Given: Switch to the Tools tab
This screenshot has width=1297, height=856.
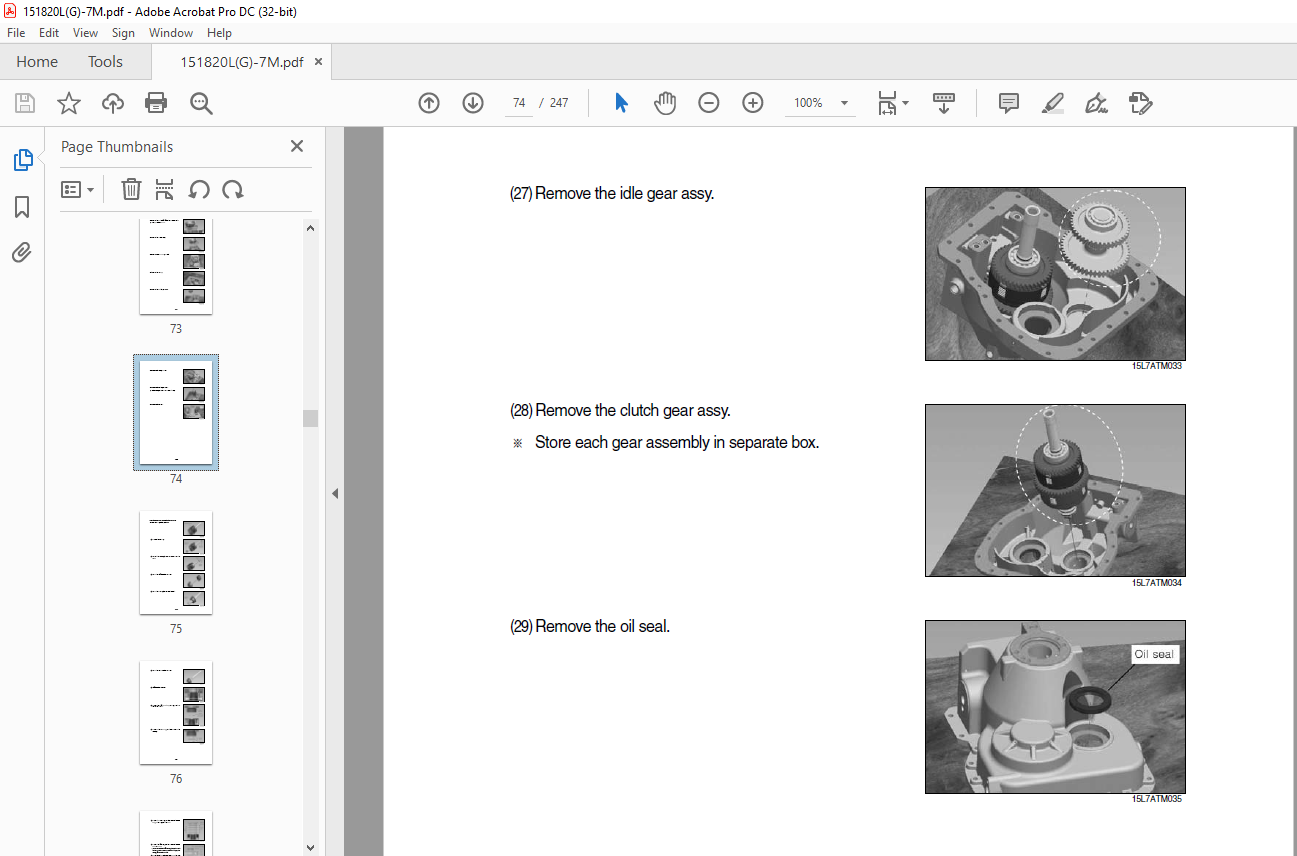Looking at the screenshot, I should click(105, 61).
